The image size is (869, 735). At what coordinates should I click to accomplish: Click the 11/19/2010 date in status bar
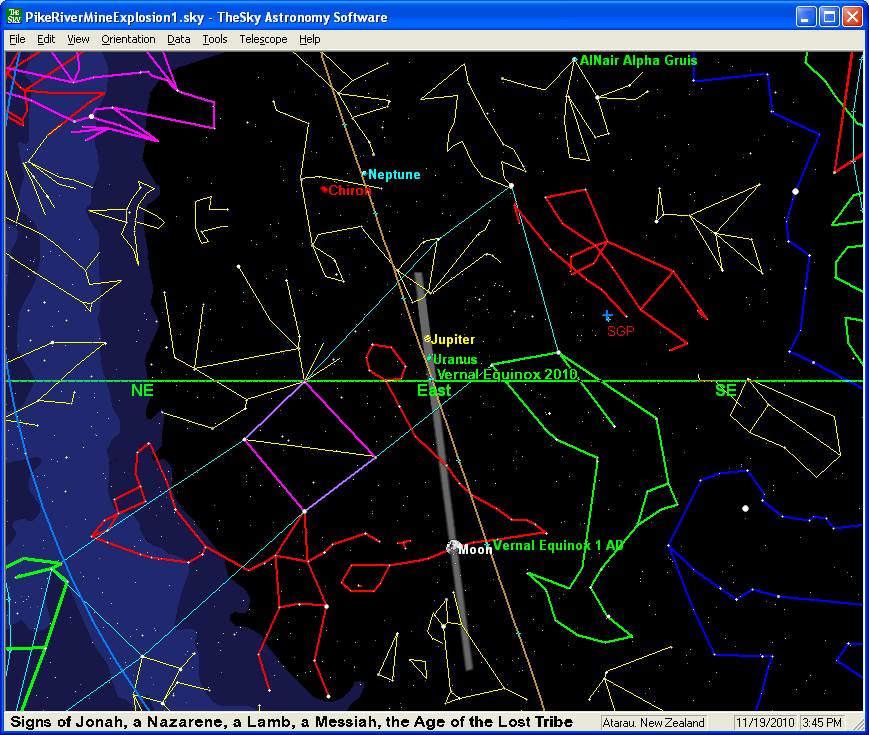coord(764,723)
